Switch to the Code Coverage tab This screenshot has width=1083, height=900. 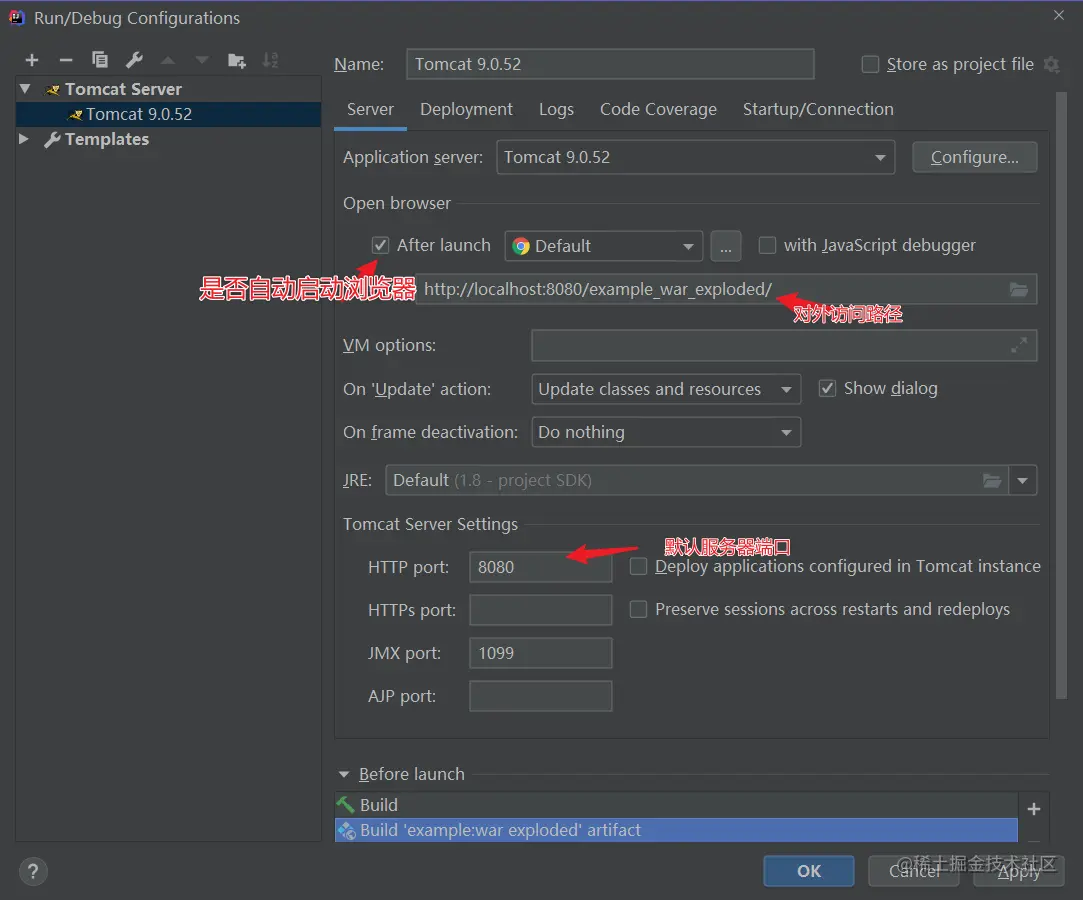click(x=658, y=109)
